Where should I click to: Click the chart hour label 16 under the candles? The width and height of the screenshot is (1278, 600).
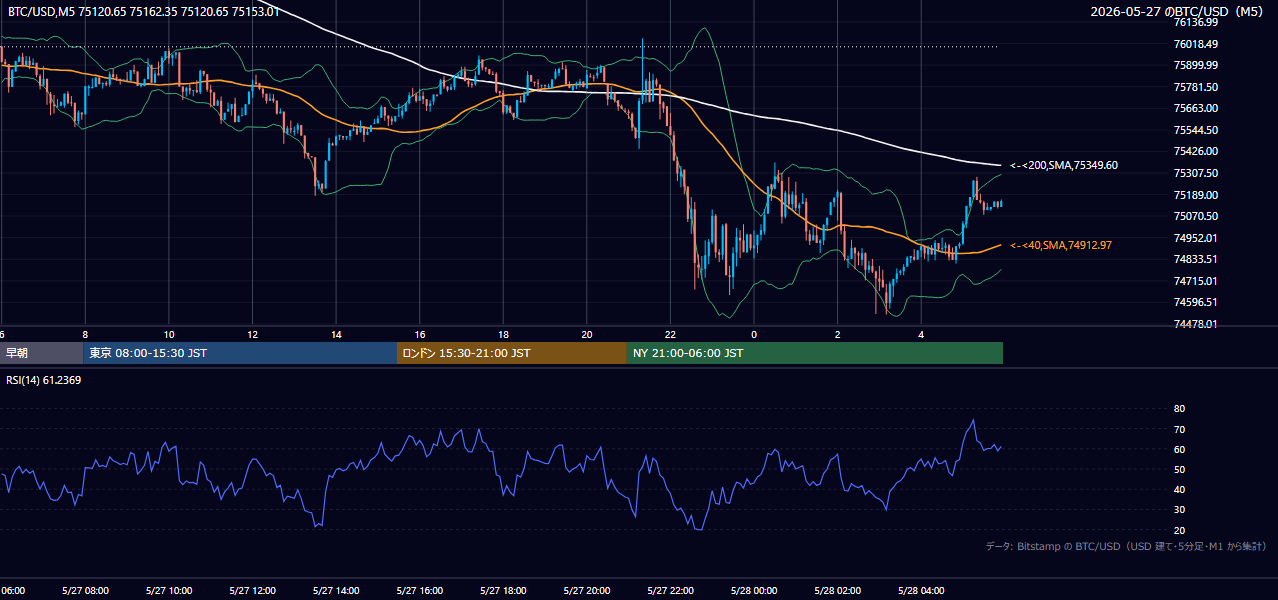[420, 334]
